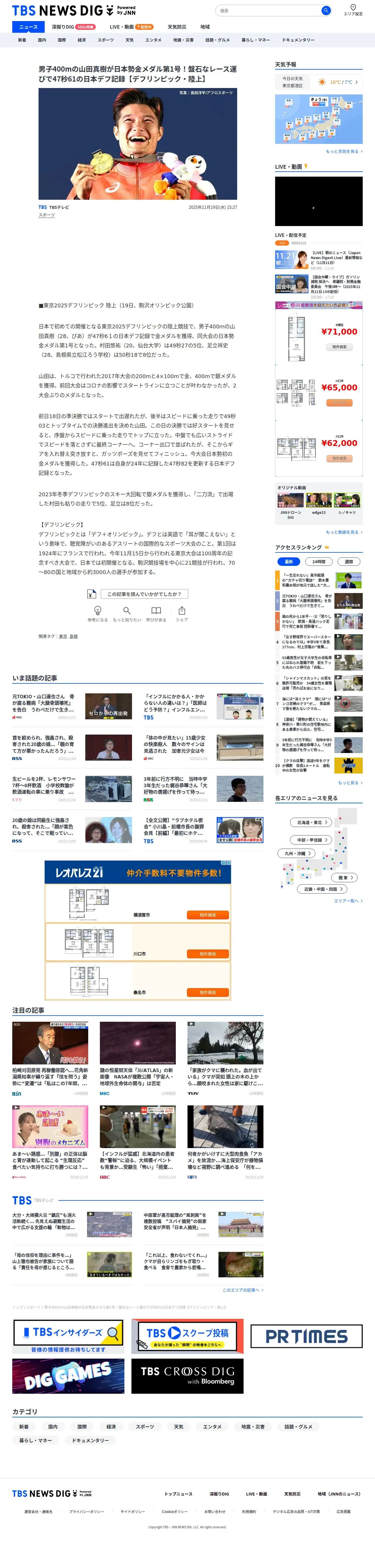Open the 地域 tab
This screenshot has width=375, height=1568.
pyautogui.click(x=205, y=27)
